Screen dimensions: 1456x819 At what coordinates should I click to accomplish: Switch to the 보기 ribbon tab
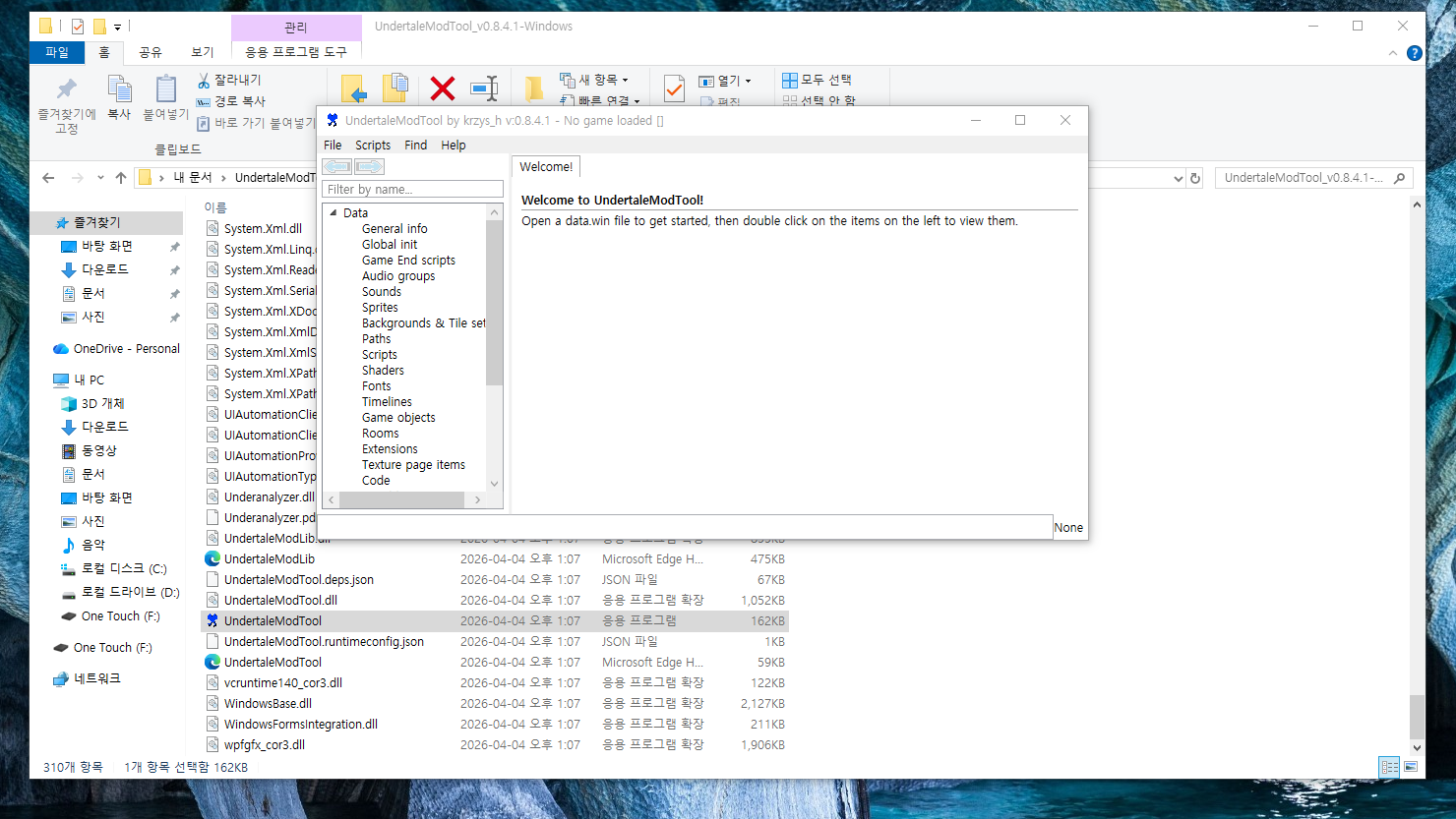(x=202, y=53)
